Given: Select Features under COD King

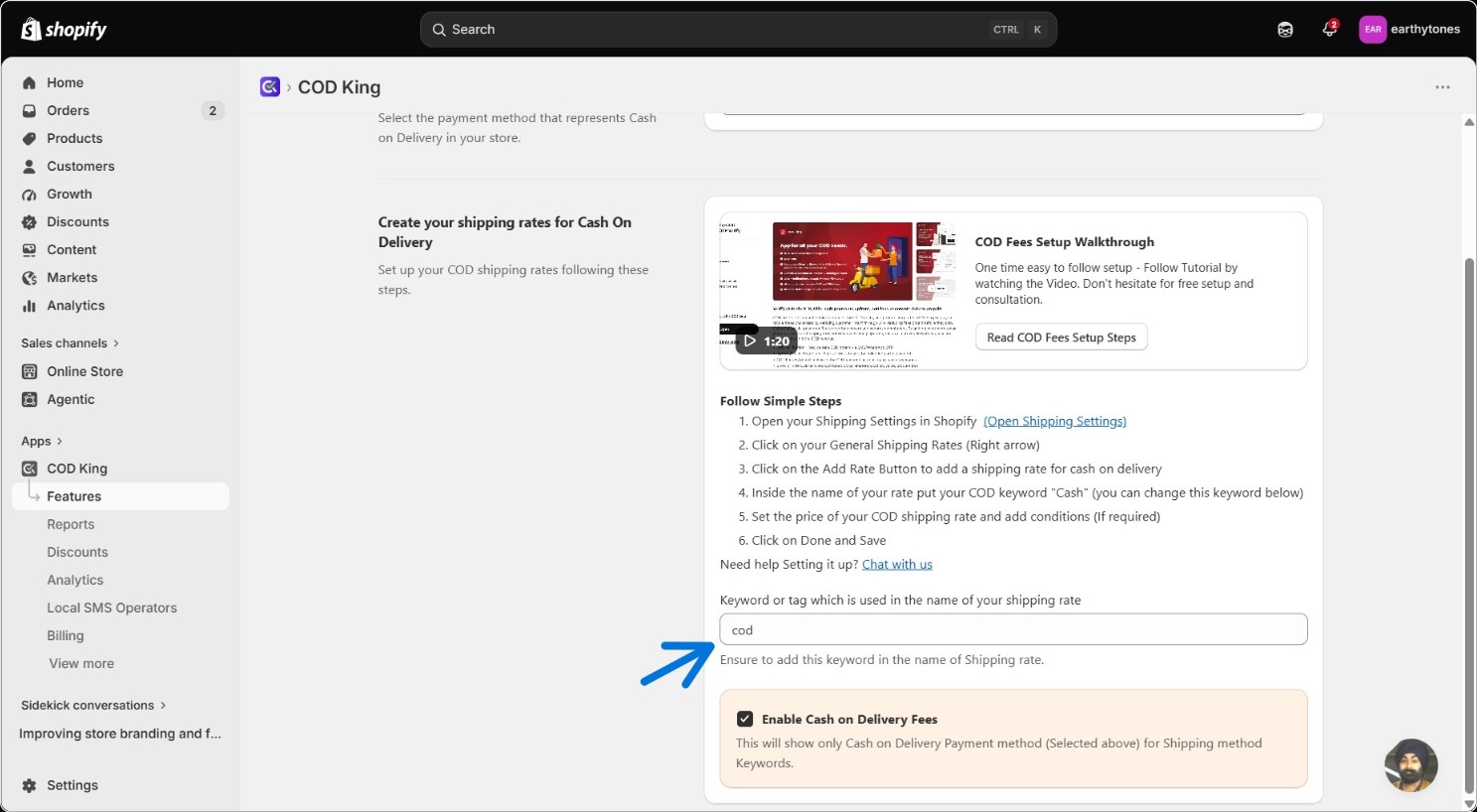Looking at the screenshot, I should coord(120,496).
